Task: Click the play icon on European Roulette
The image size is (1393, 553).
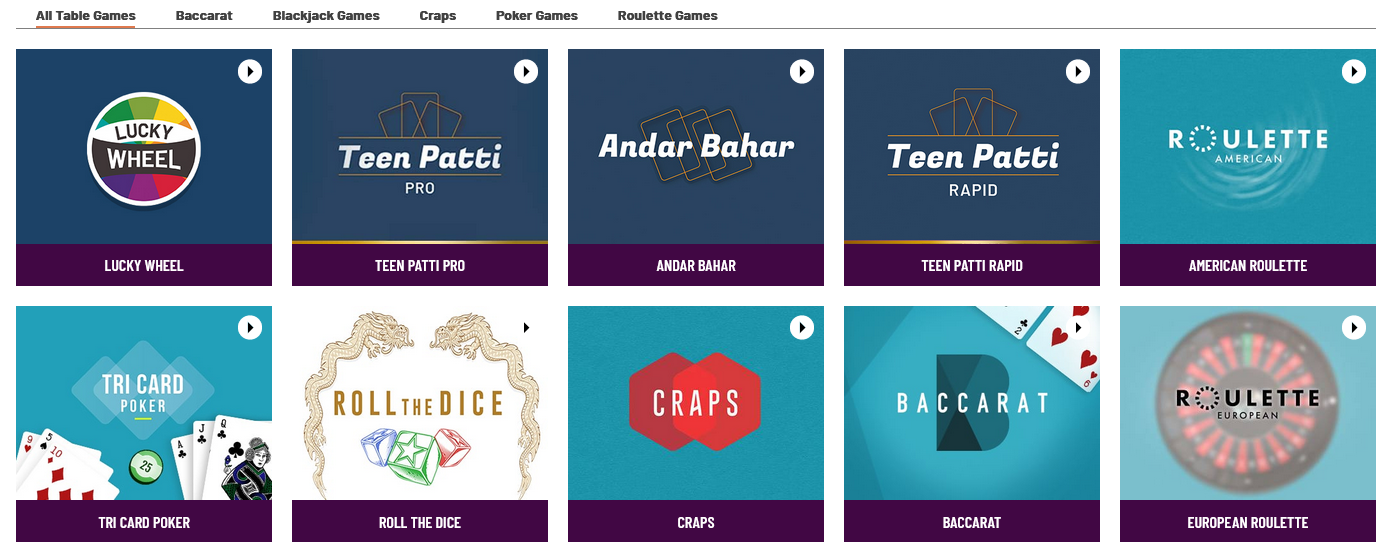Action: point(1354,327)
